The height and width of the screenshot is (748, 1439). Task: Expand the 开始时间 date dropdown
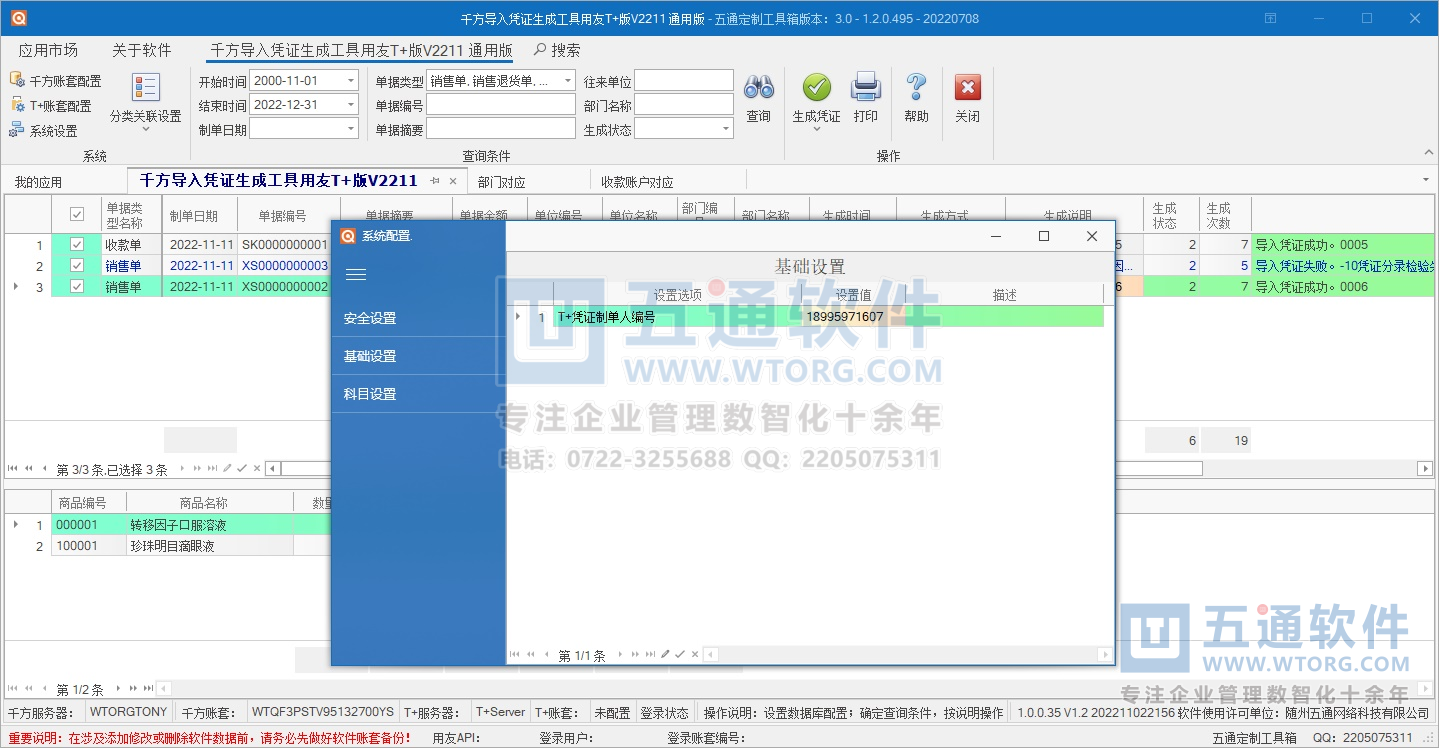tap(350, 81)
